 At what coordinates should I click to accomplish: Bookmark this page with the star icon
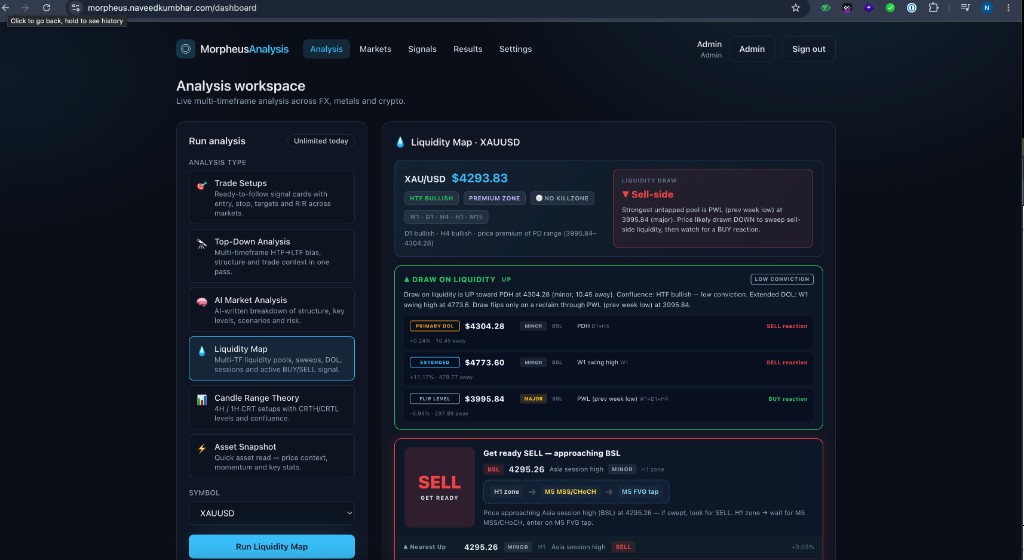[795, 8]
